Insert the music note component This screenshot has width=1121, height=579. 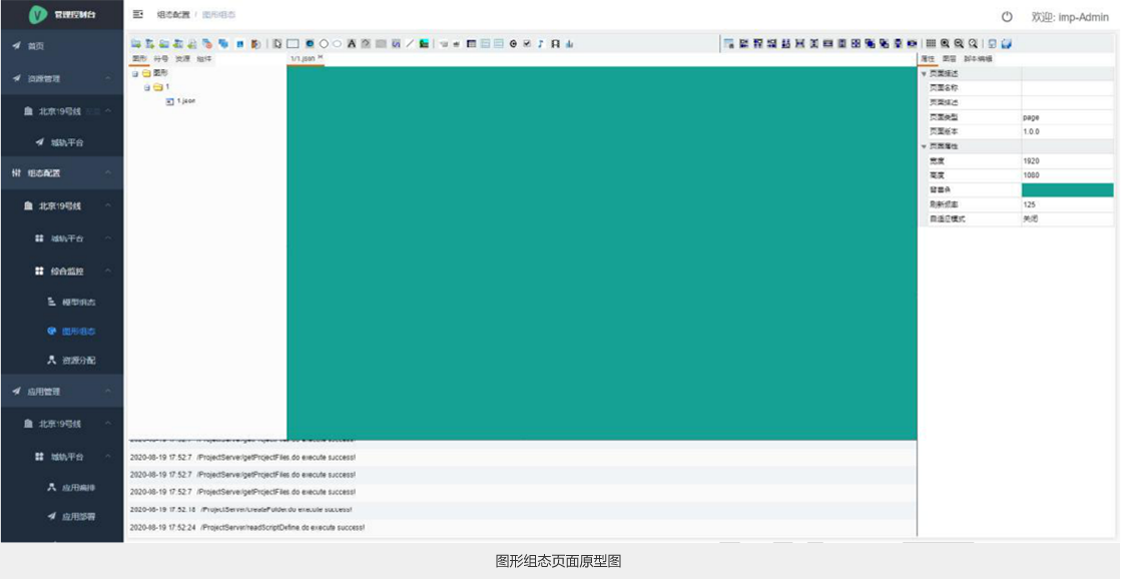tap(541, 44)
